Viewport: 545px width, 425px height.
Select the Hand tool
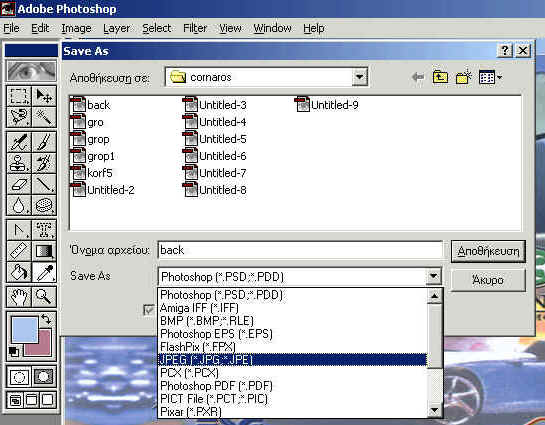pyautogui.click(x=18, y=297)
